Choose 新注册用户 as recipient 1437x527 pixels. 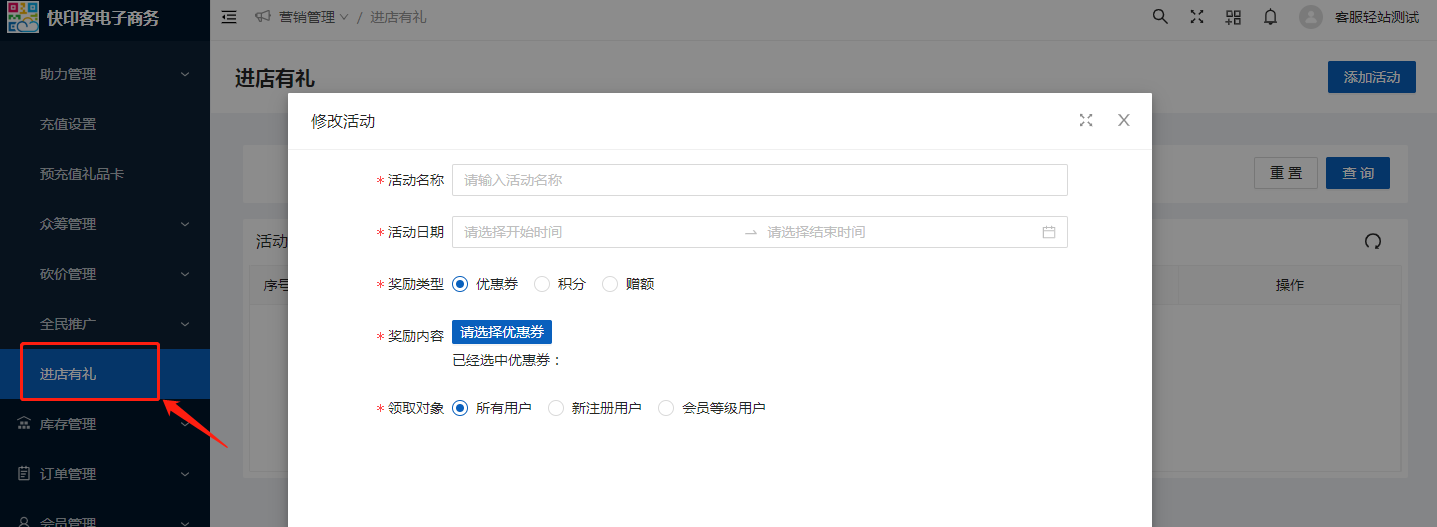tap(556, 408)
